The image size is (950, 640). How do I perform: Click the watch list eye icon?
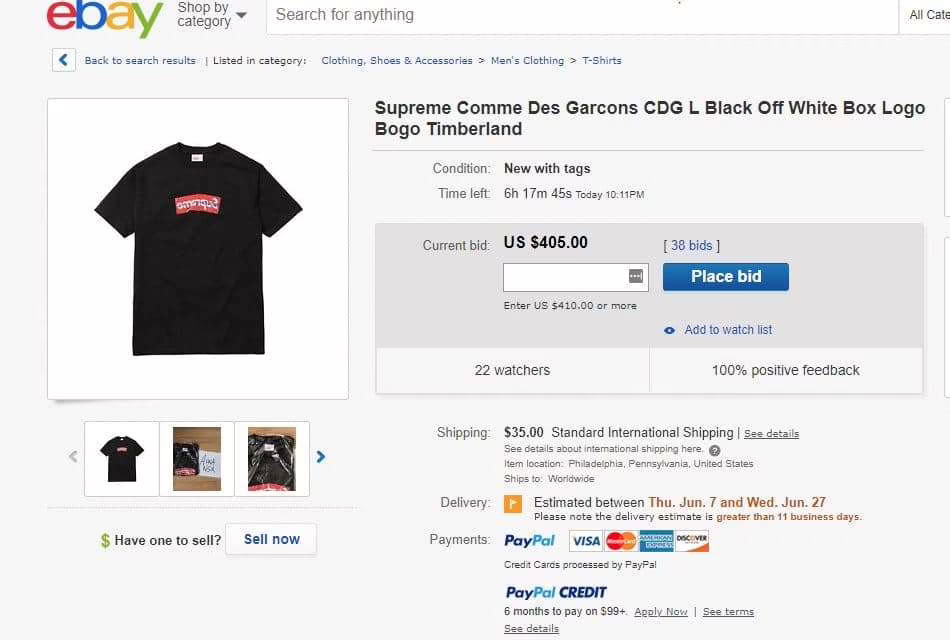click(x=670, y=330)
